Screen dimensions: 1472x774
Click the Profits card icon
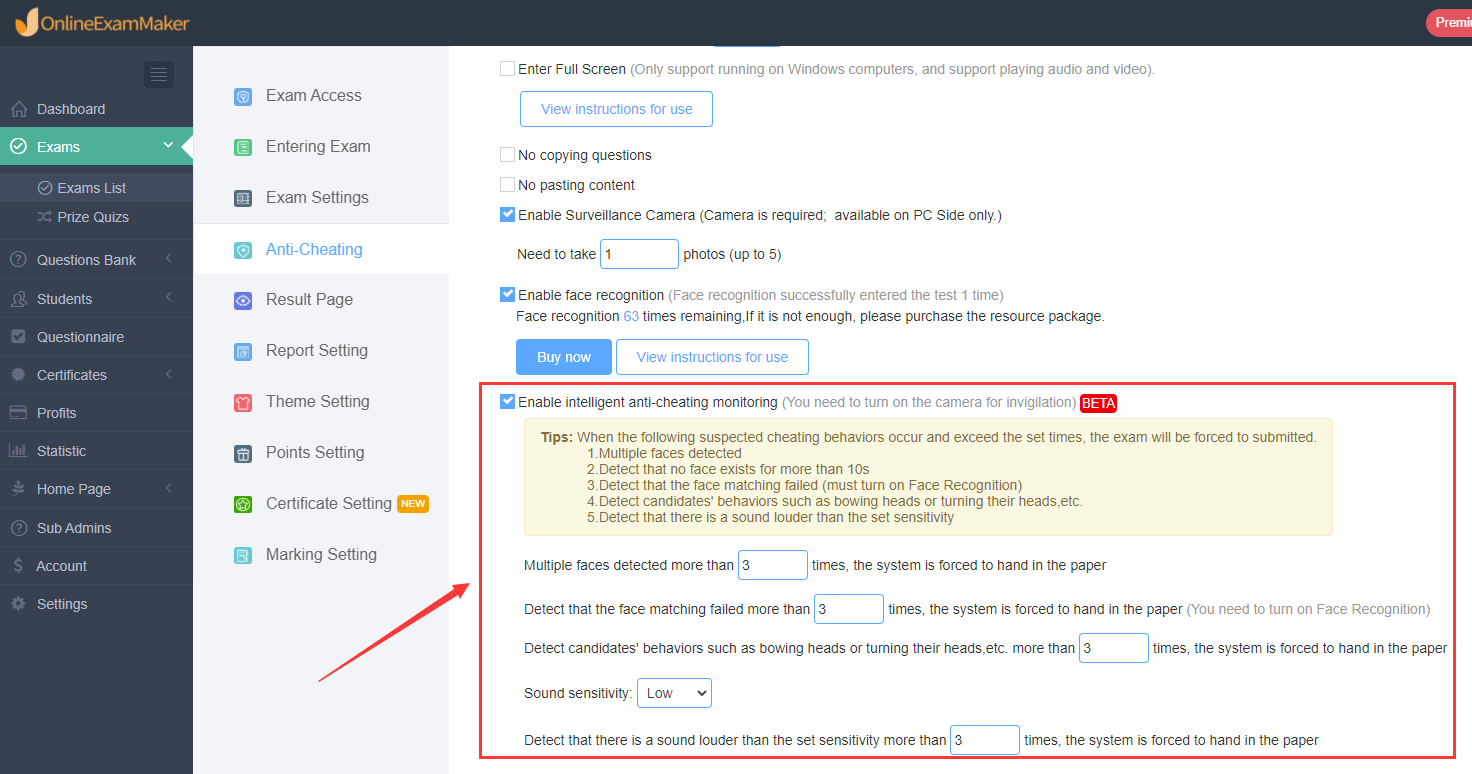point(18,413)
